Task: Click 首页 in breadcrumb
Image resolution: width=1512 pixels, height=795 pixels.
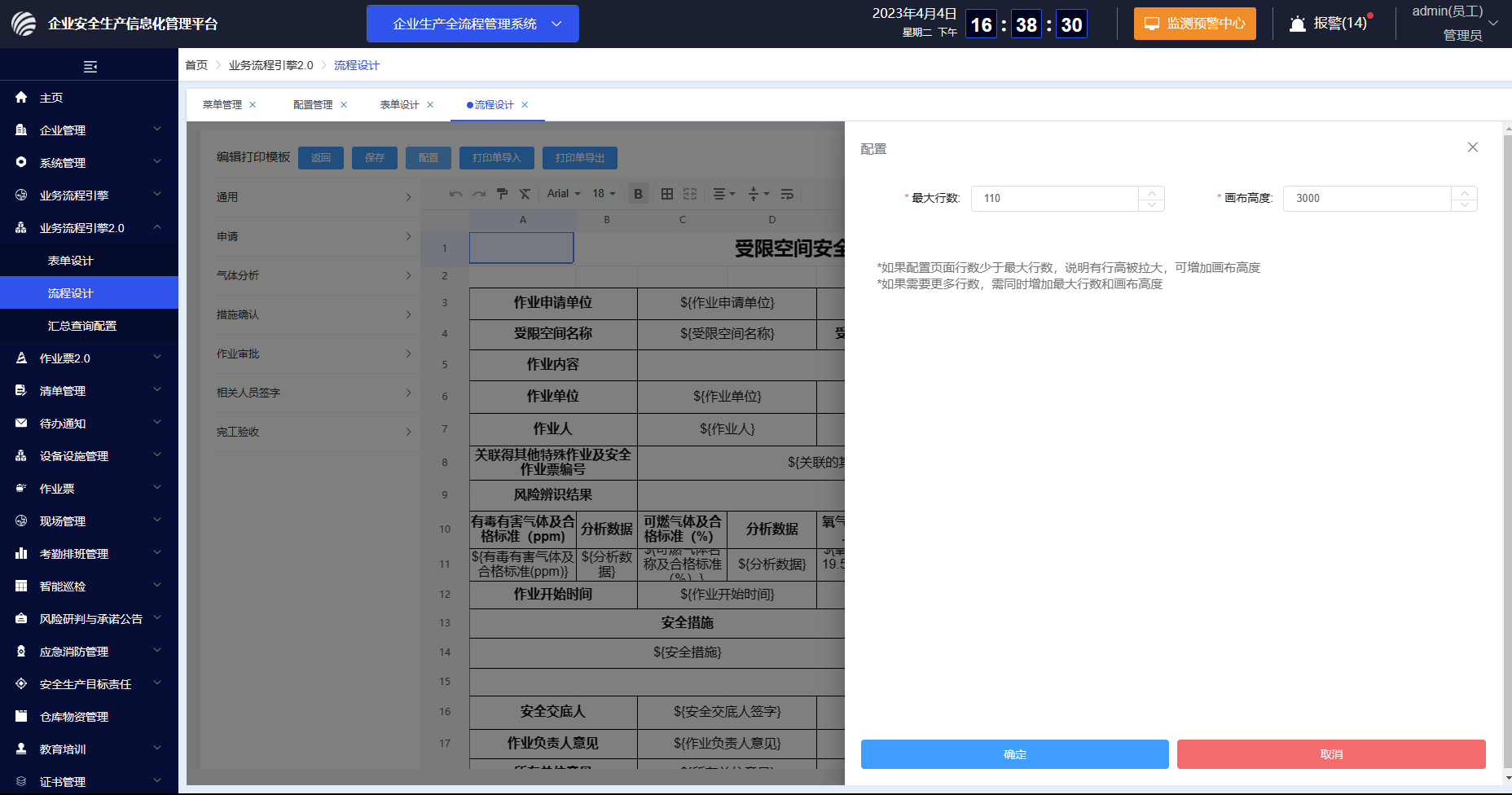Action: 196,65
